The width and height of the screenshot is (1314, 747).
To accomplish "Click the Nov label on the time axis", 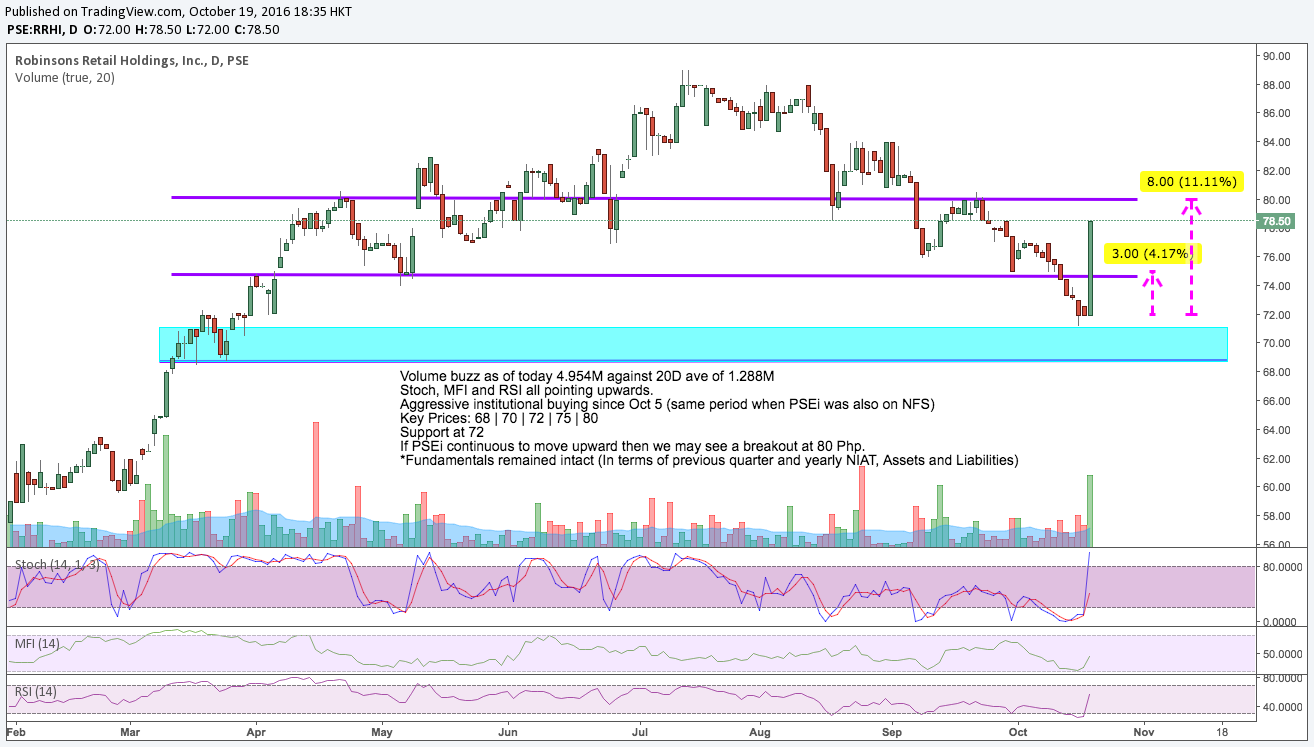I will pos(1144,731).
